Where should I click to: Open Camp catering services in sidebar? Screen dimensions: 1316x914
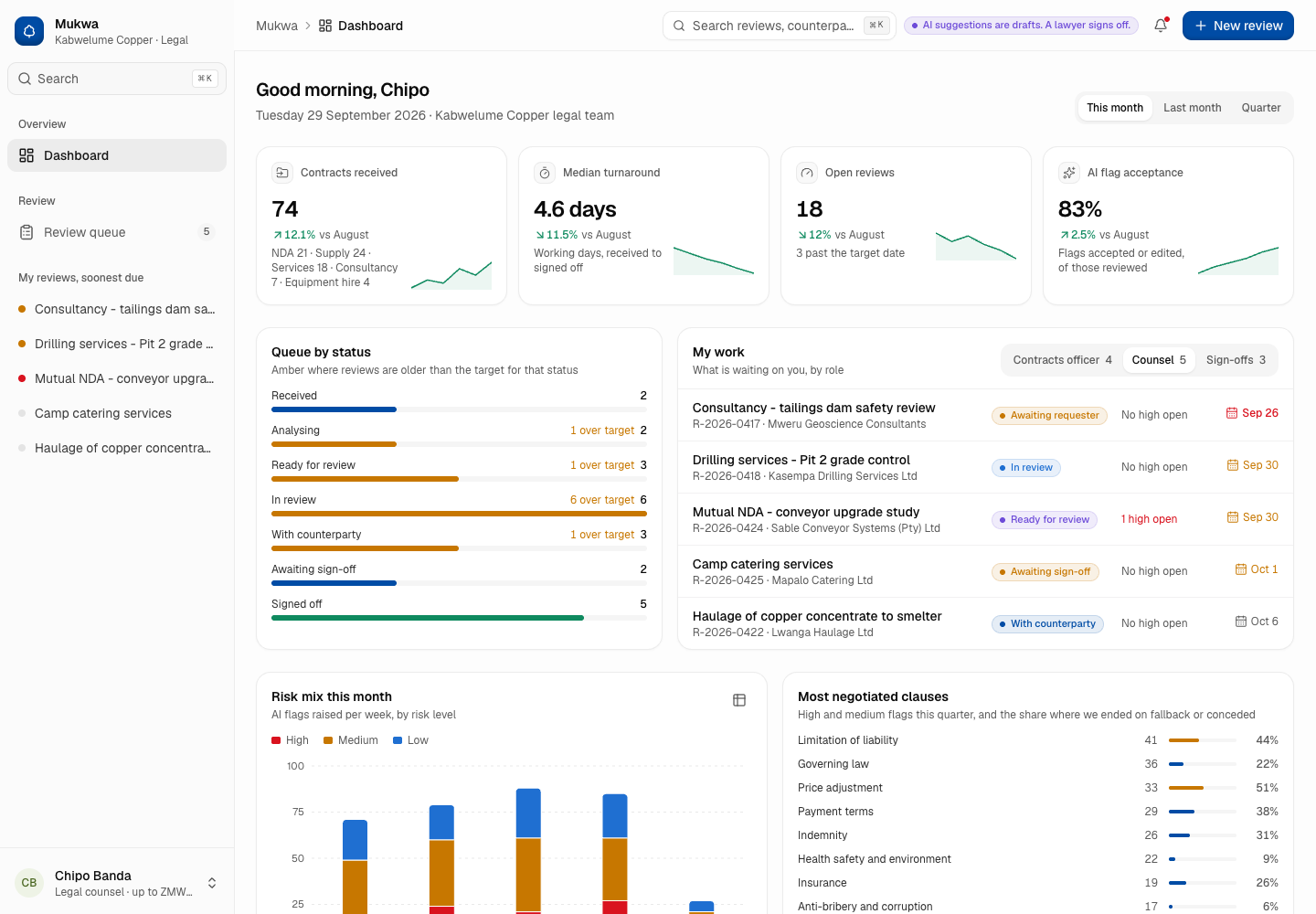(117, 413)
